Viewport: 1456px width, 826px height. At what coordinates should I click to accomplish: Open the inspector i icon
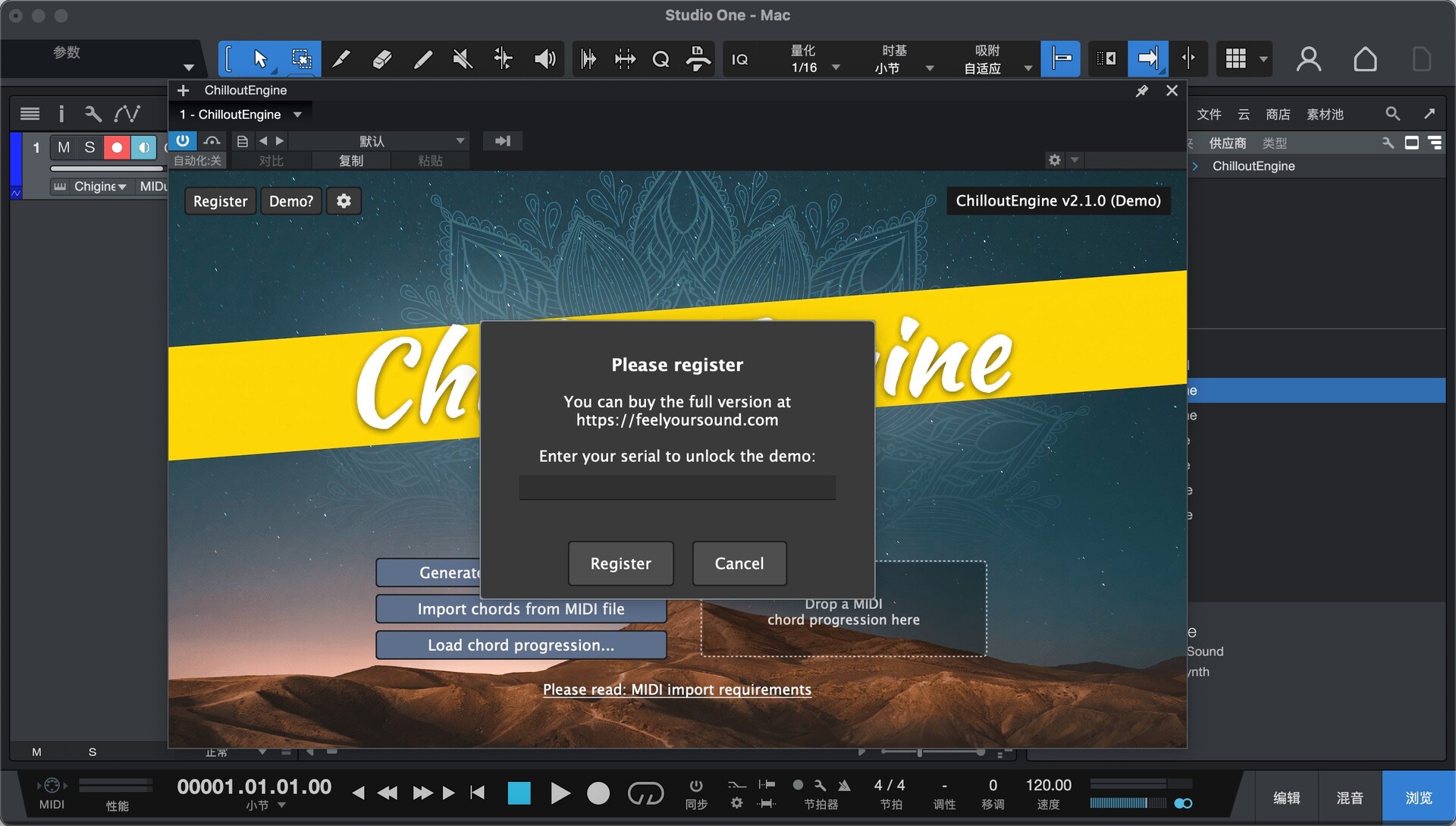click(x=61, y=114)
